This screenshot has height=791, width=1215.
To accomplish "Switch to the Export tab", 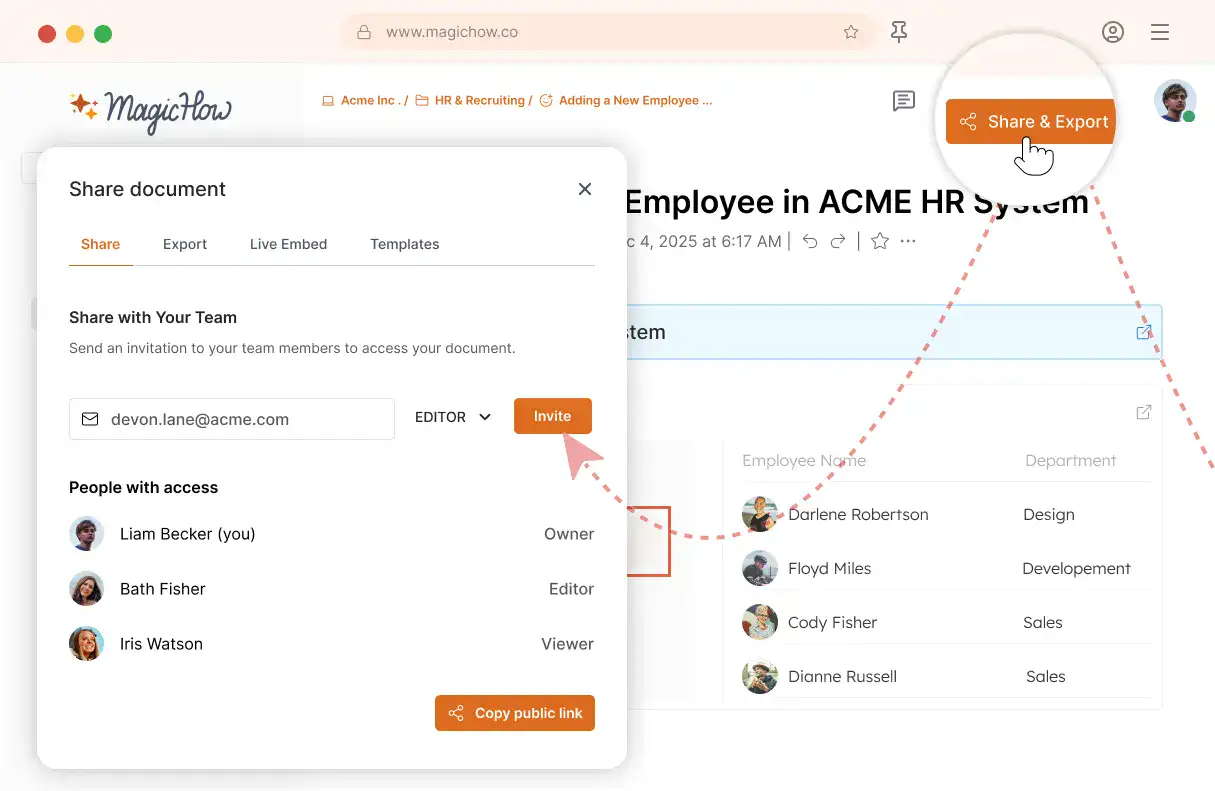I will tap(185, 244).
